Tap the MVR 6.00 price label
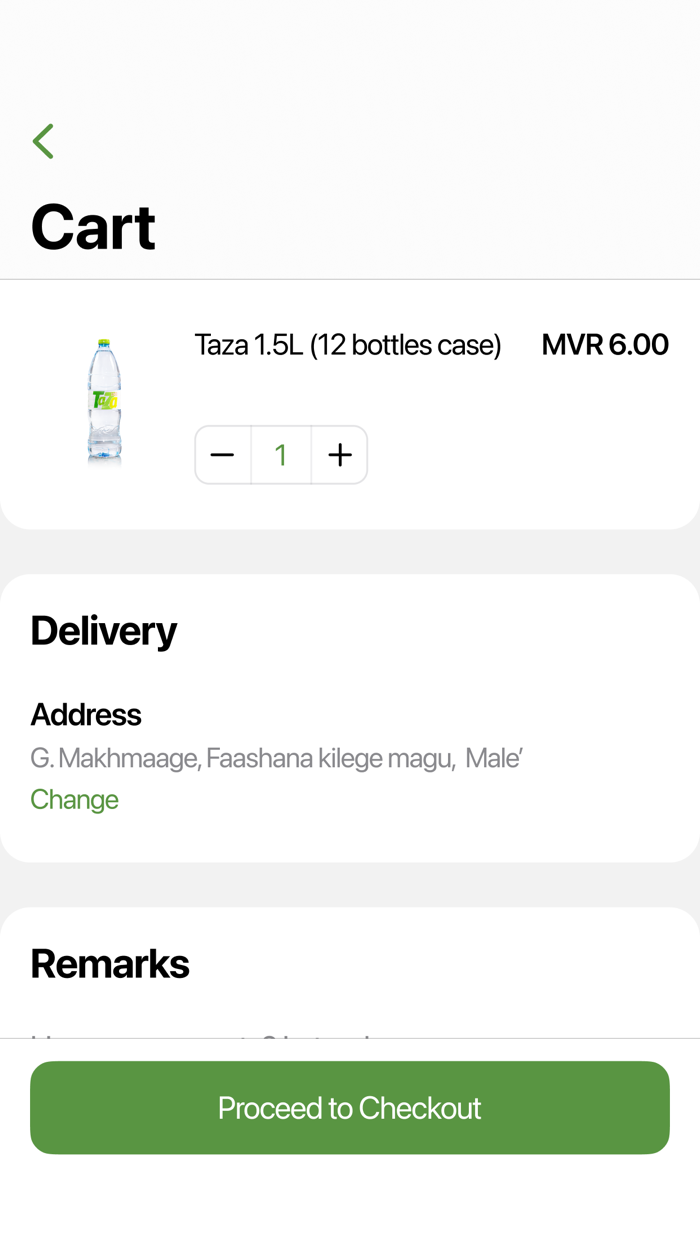The image size is (700, 1244). click(x=605, y=344)
